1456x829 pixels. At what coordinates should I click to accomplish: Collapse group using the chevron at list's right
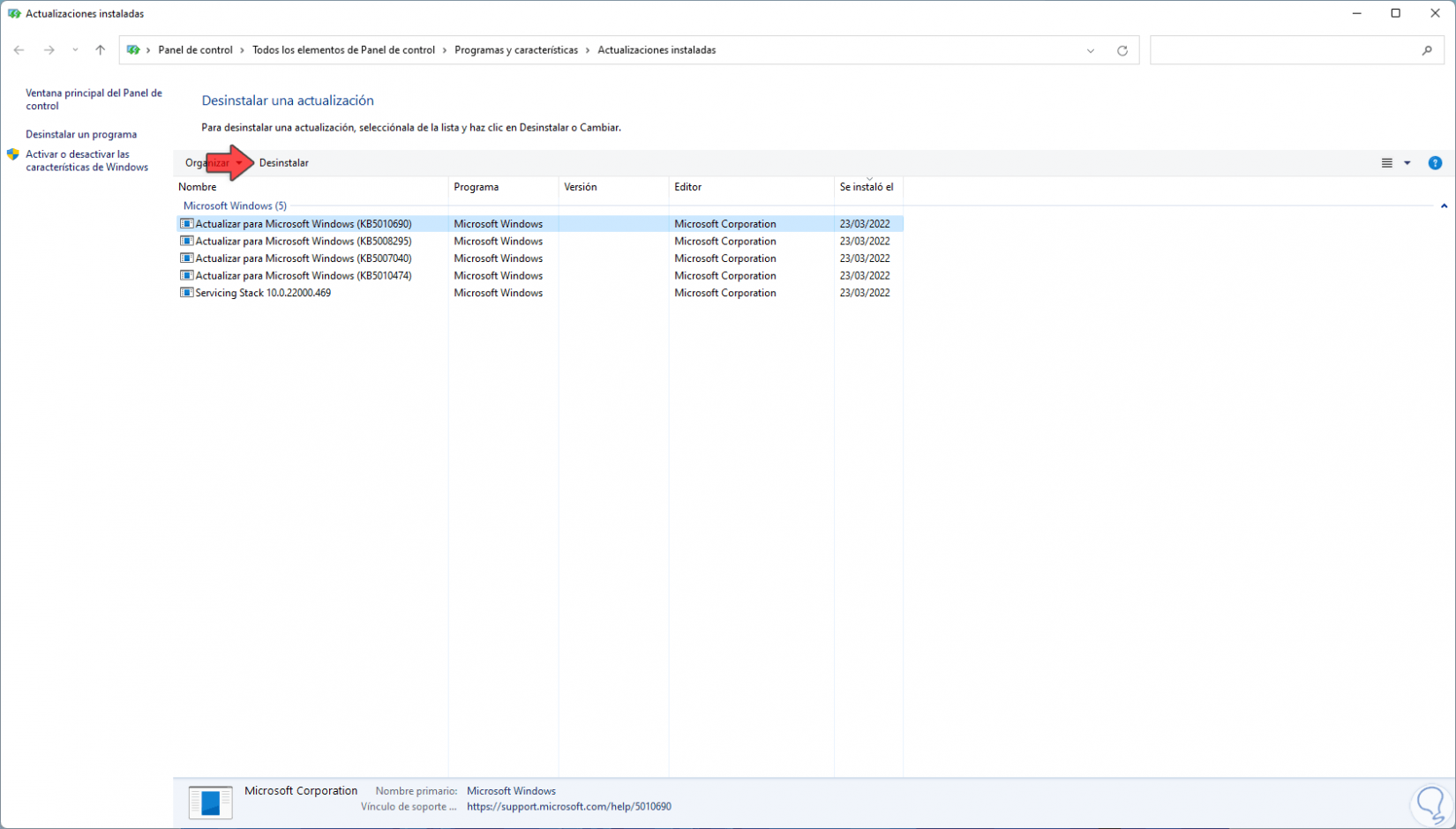[x=1444, y=206]
